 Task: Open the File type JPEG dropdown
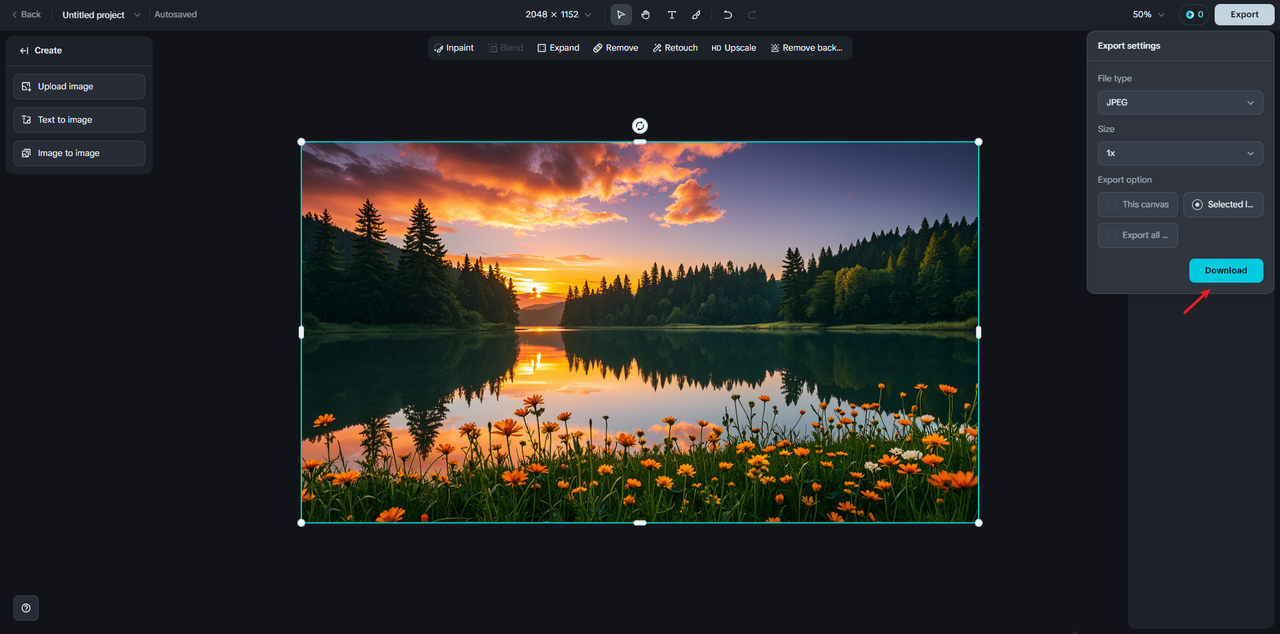(1180, 102)
